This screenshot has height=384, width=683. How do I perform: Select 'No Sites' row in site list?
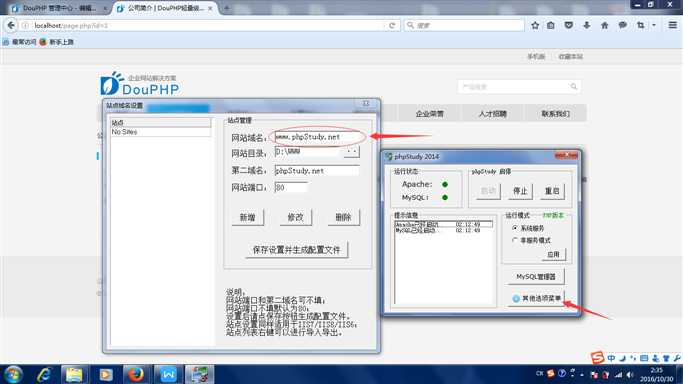click(161, 132)
